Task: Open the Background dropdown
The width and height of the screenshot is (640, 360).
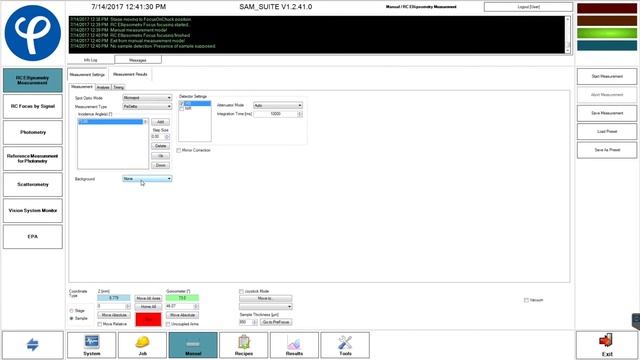Action: (147, 179)
